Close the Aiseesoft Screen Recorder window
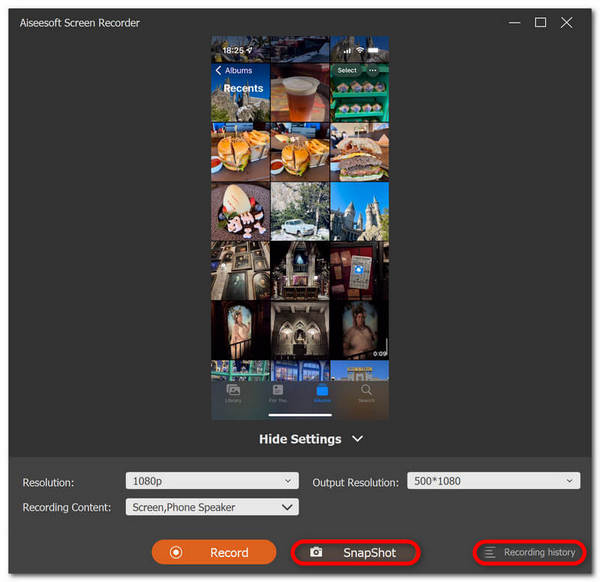Viewport: 600px width, 582px height. coord(566,23)
